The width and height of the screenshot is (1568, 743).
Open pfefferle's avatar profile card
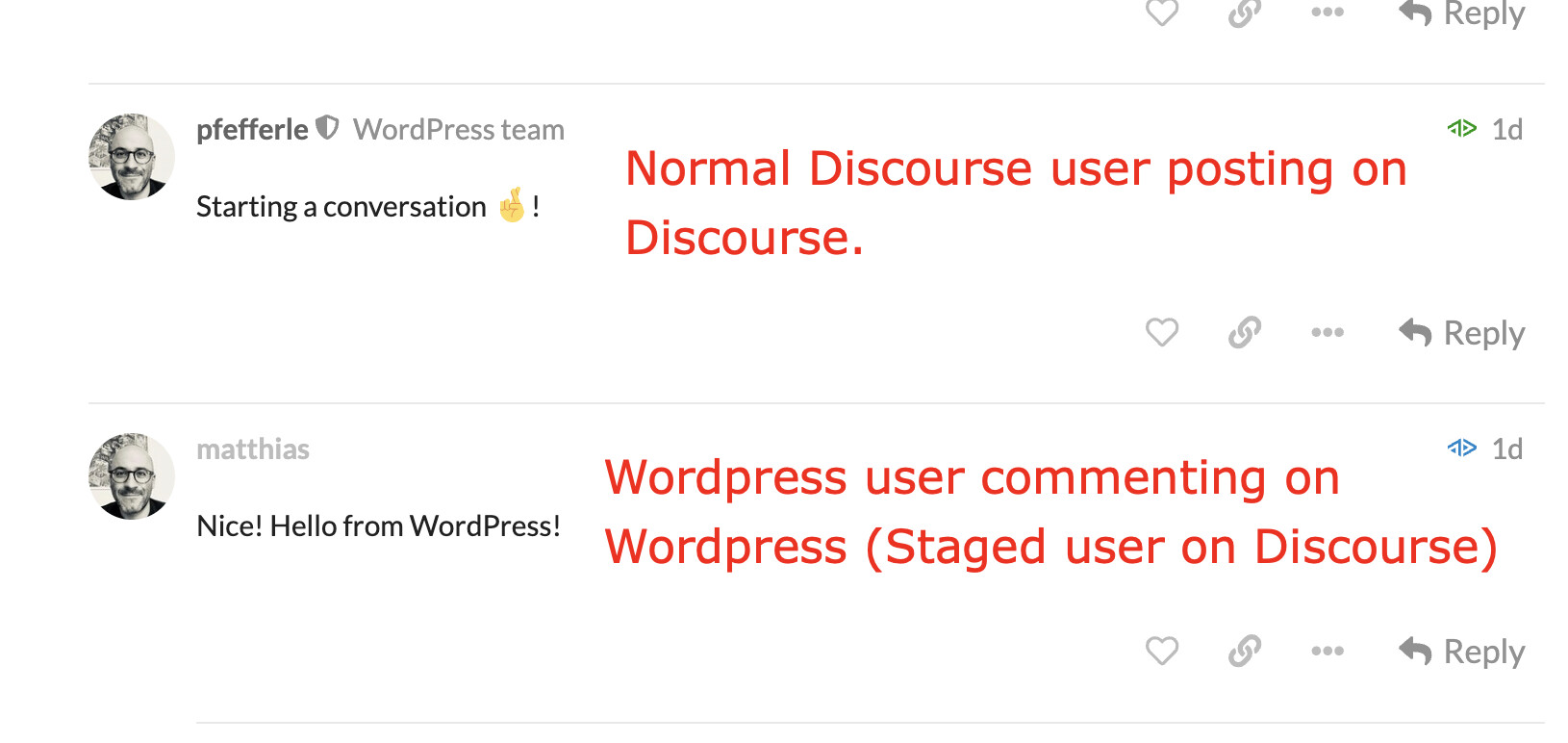pyautogui.click(x=132, y=157)
